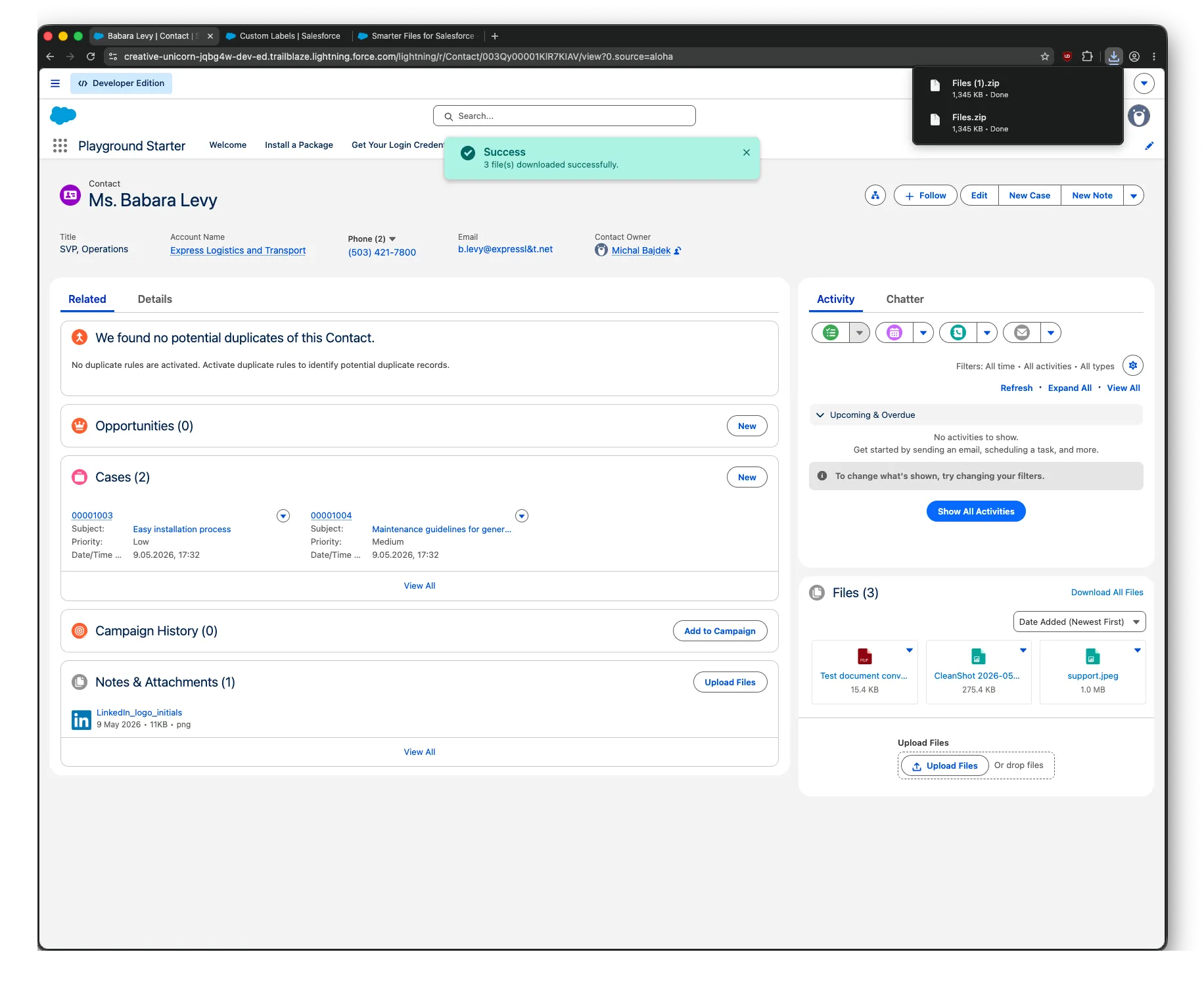Expand the Phone (2) dropdown arrow
Image resolution: width=1204 pixels, height=1000 pixels.
coord(392,239)
